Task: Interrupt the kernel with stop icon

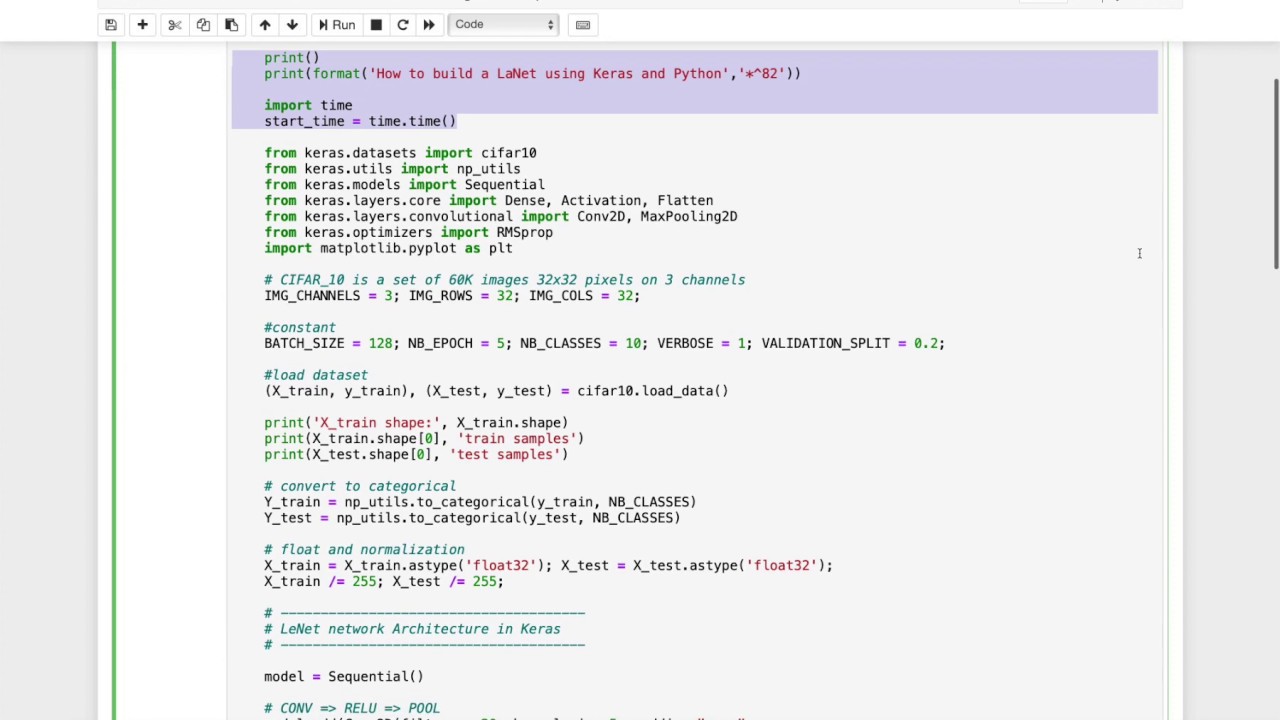Action: click(x=376, y=24)
